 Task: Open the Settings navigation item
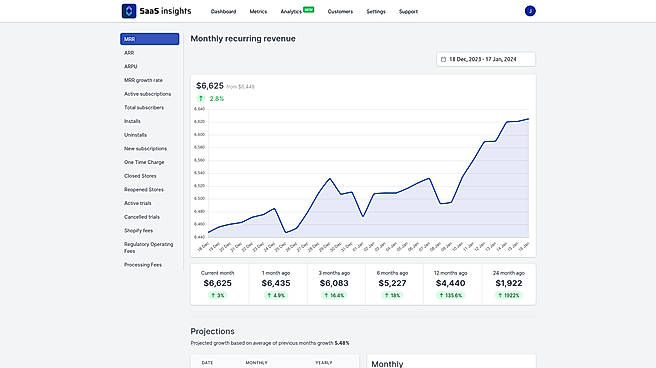[x=376, y=12]
